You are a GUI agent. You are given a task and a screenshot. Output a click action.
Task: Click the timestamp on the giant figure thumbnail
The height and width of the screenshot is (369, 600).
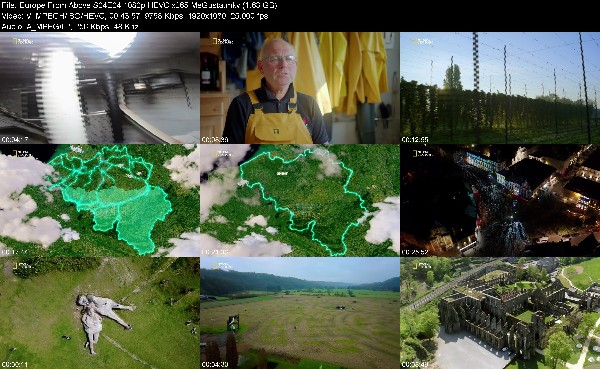[x=15, y=365]
